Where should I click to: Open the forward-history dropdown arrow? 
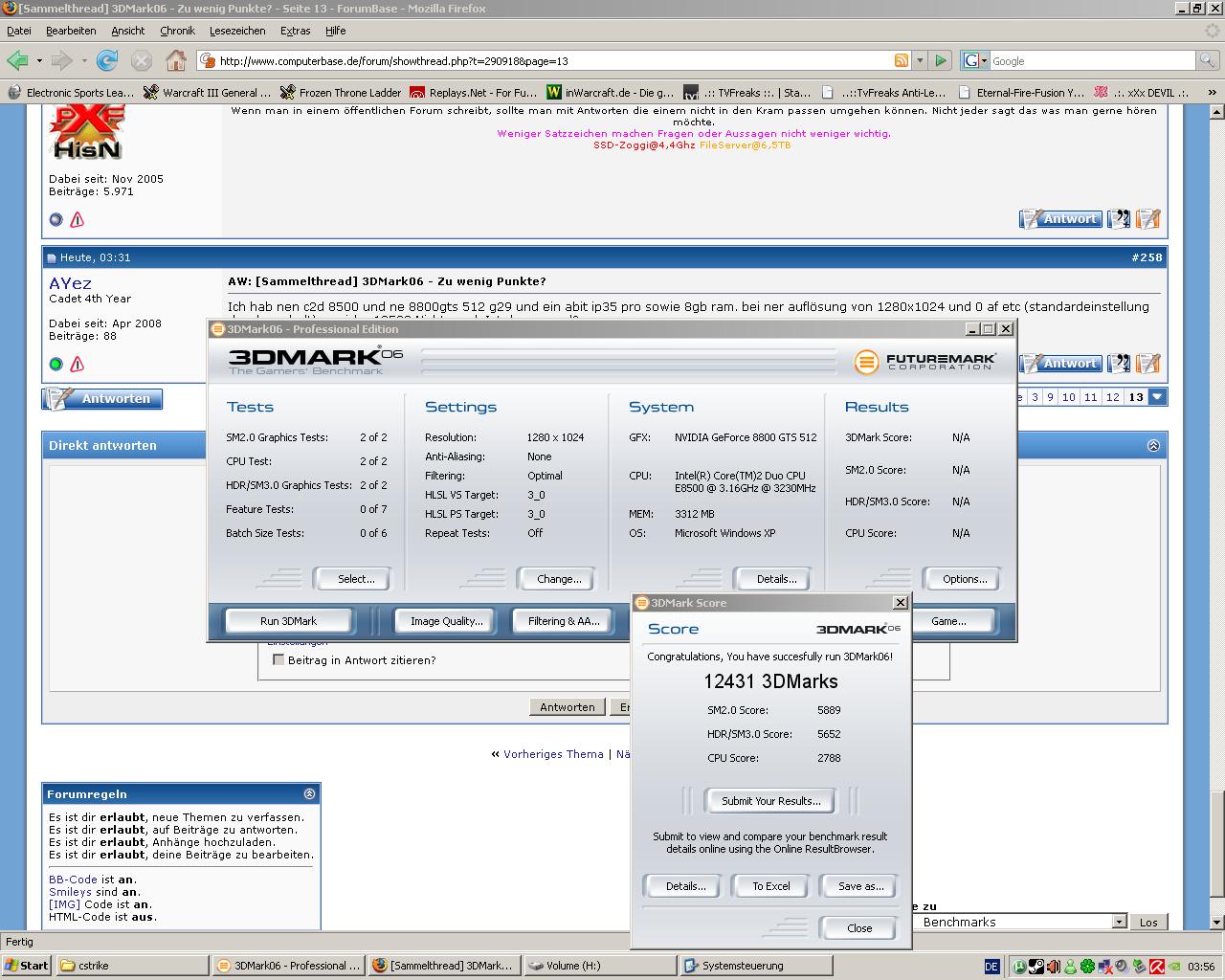pyautogui.click(x=84, y=60)
